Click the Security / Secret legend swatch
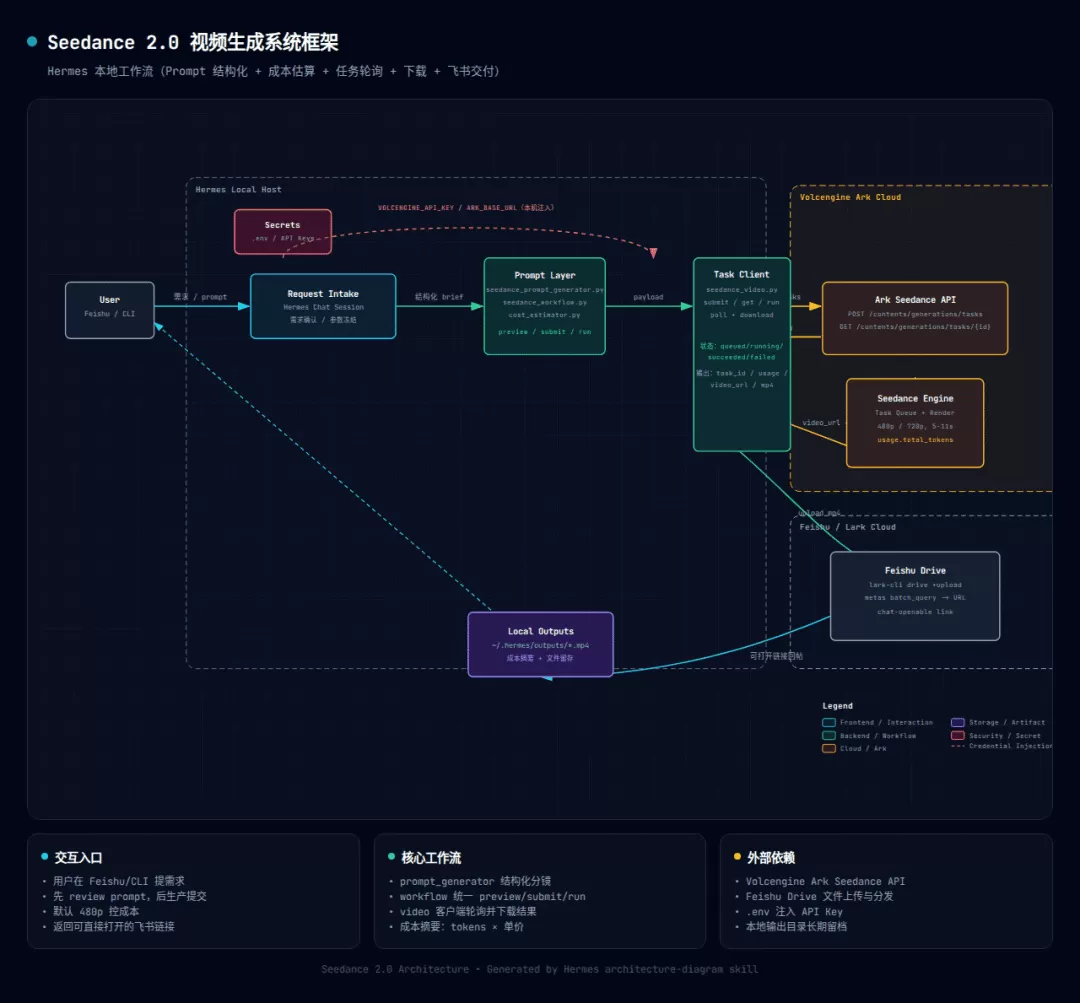This screenshot has height=1003, width=1080. coord(957,736)
